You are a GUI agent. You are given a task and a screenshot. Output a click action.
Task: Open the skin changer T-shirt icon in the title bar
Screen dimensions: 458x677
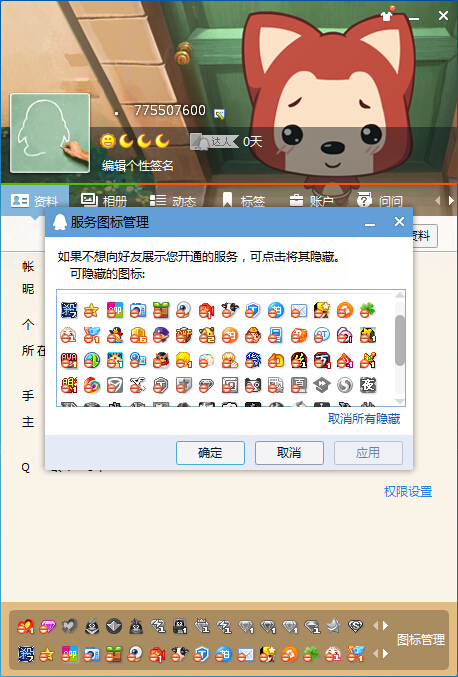pos(387,15)
